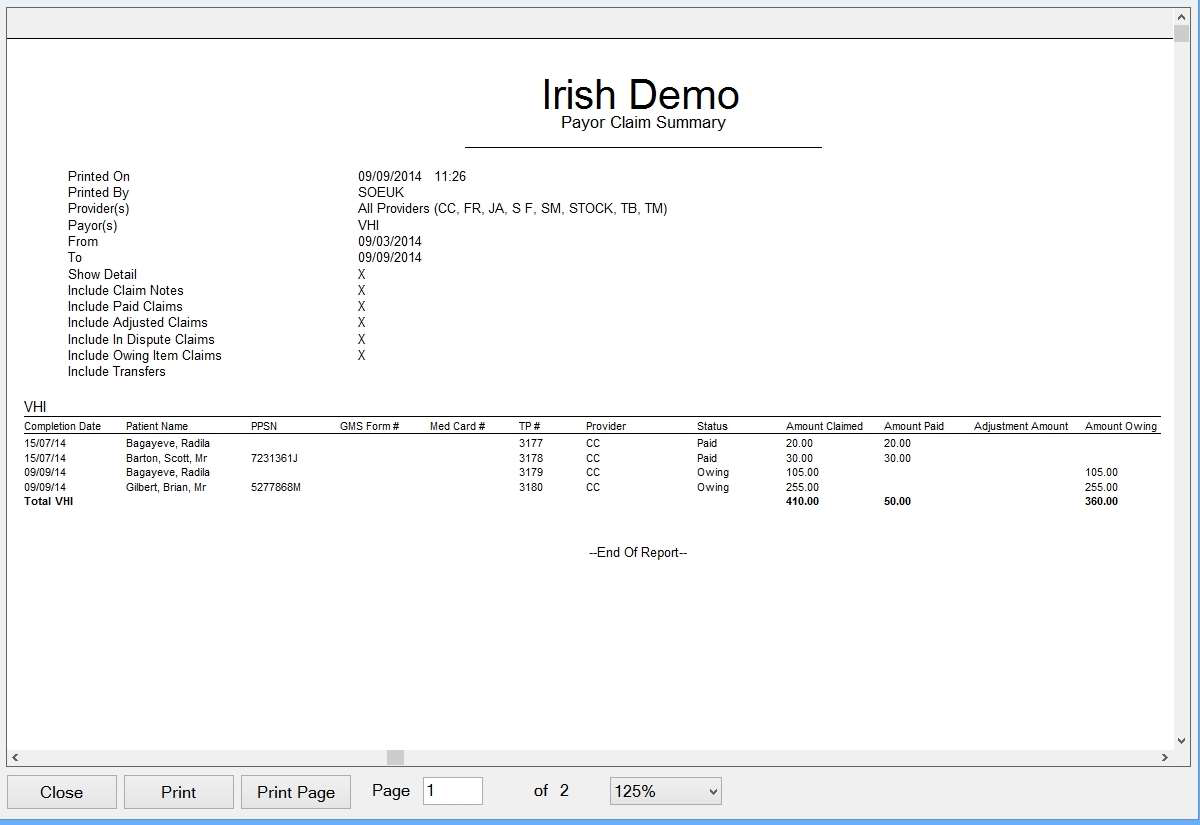This screenshot has width=1200, height=825.
Task: Click the 'PPSN' column header
Action: coord(264,426)
